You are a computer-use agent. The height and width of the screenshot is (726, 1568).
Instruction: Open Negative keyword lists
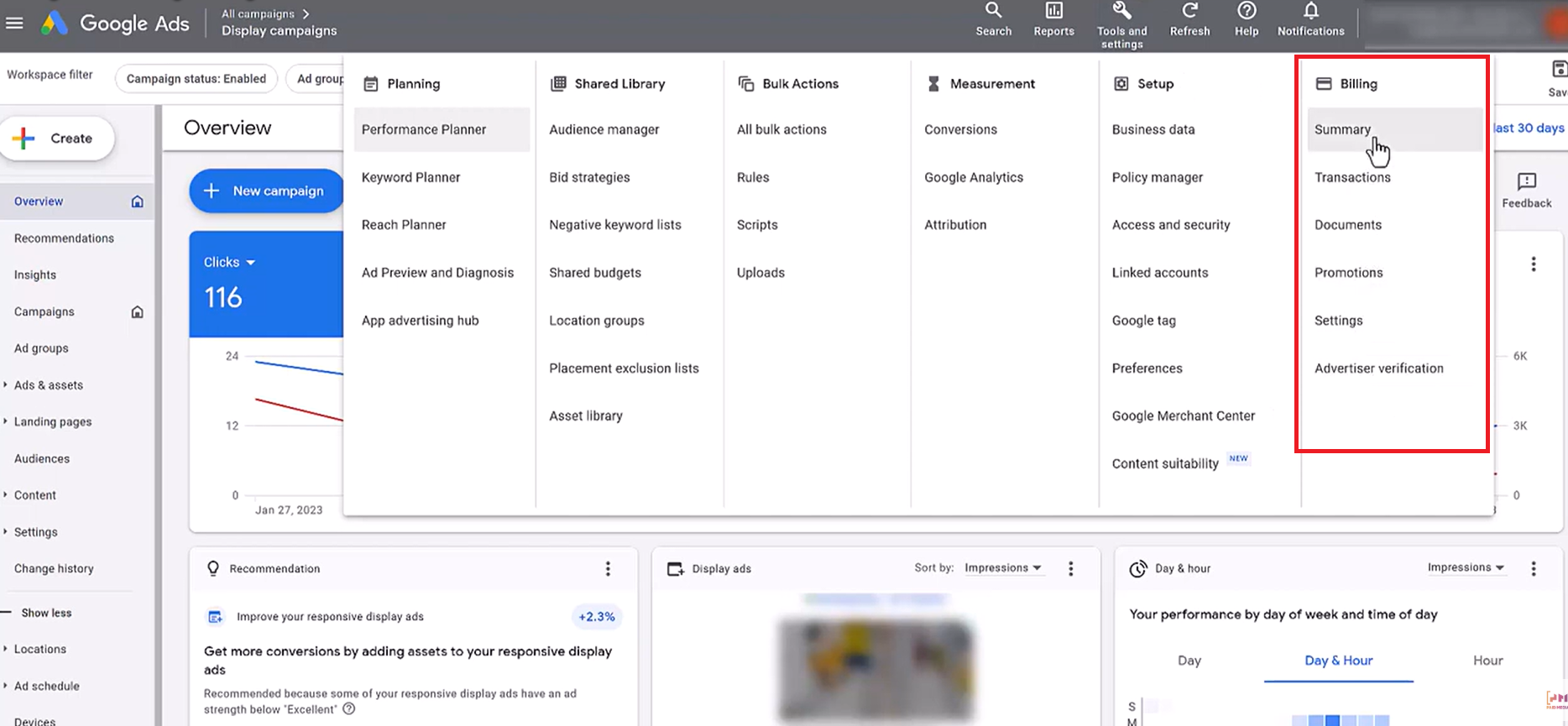pyautogui.click(x=615, y=225)
